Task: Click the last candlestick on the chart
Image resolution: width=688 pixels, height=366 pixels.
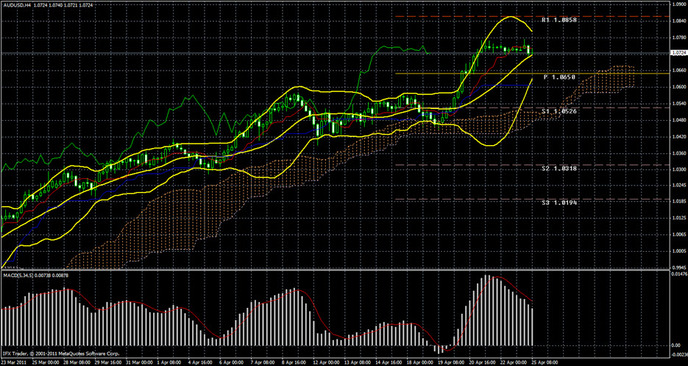Action: 530,50
